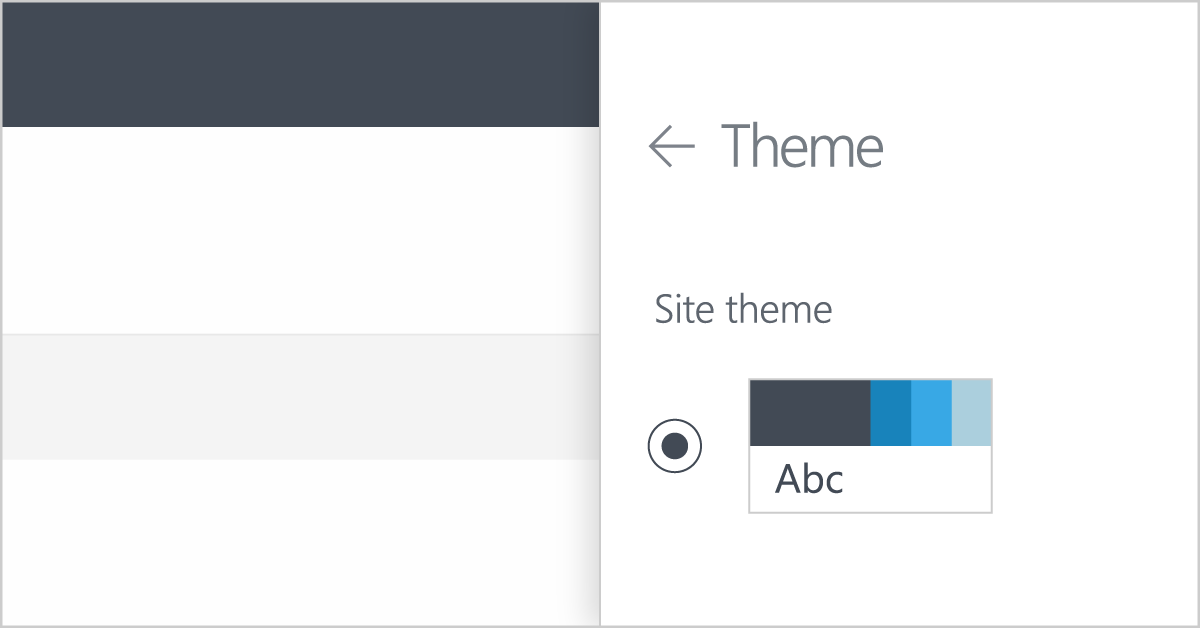Click the multicolor palette strip above Abc
This screenshot has width=1200, height=628.
(x=870, y=412)
